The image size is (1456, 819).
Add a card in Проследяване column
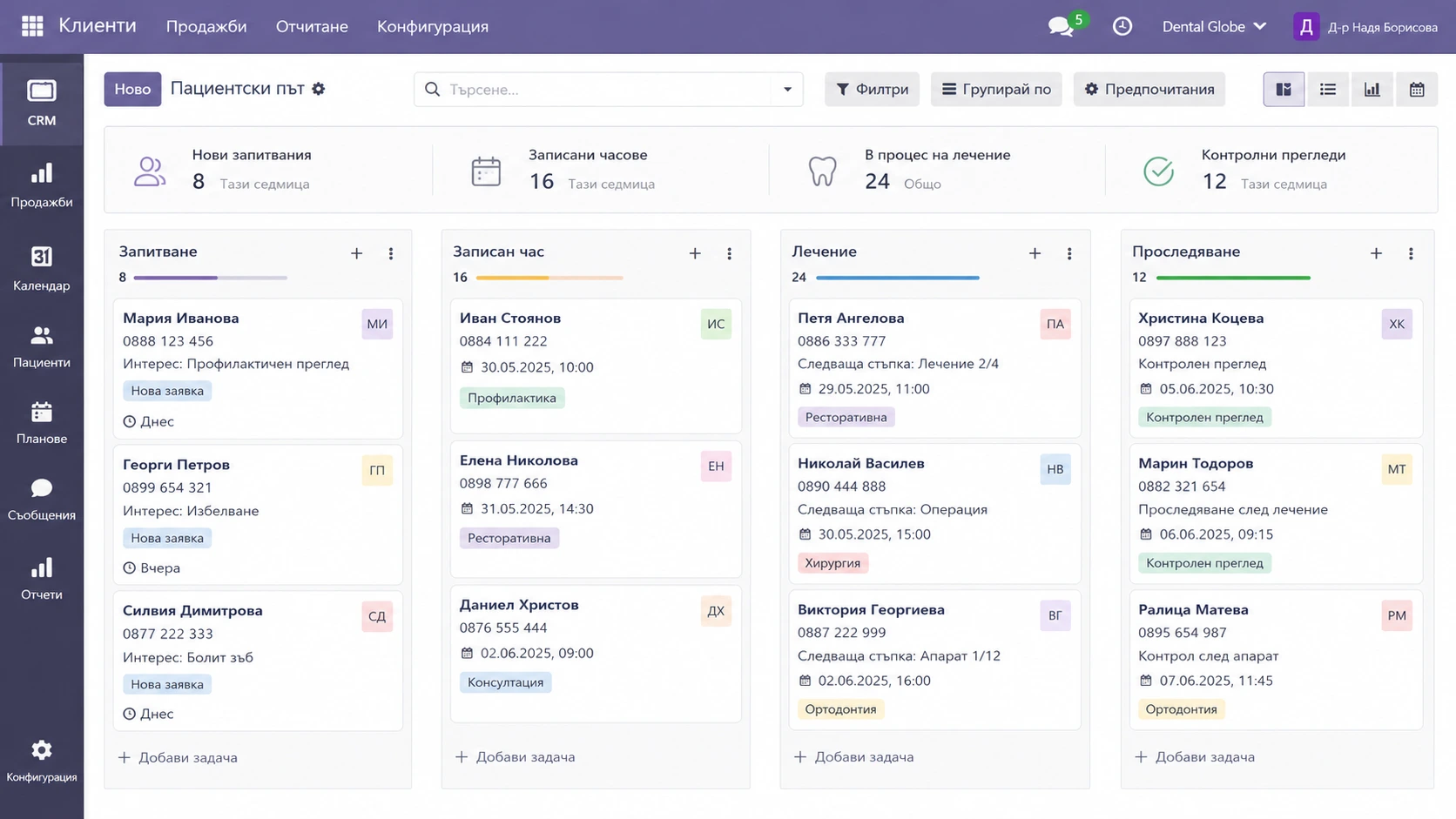click(x=1376, y=253)
